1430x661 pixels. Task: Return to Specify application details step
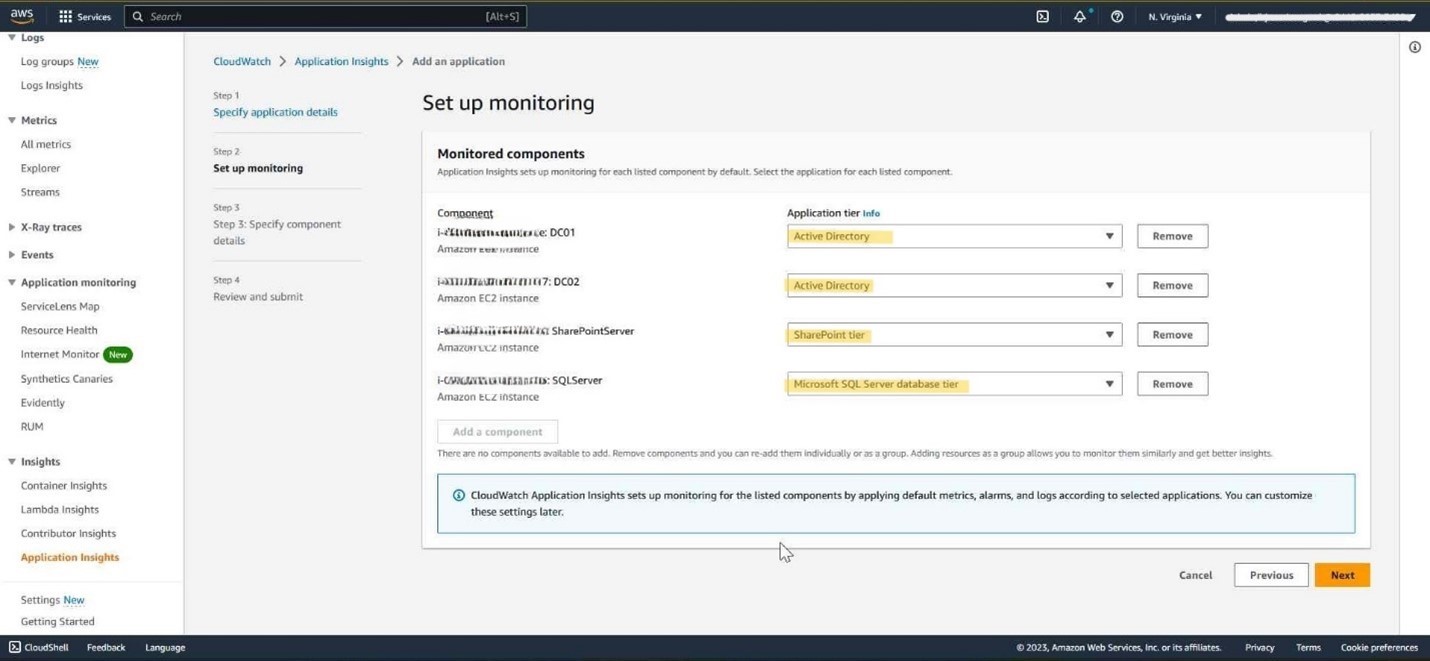(x=275, y=112)
